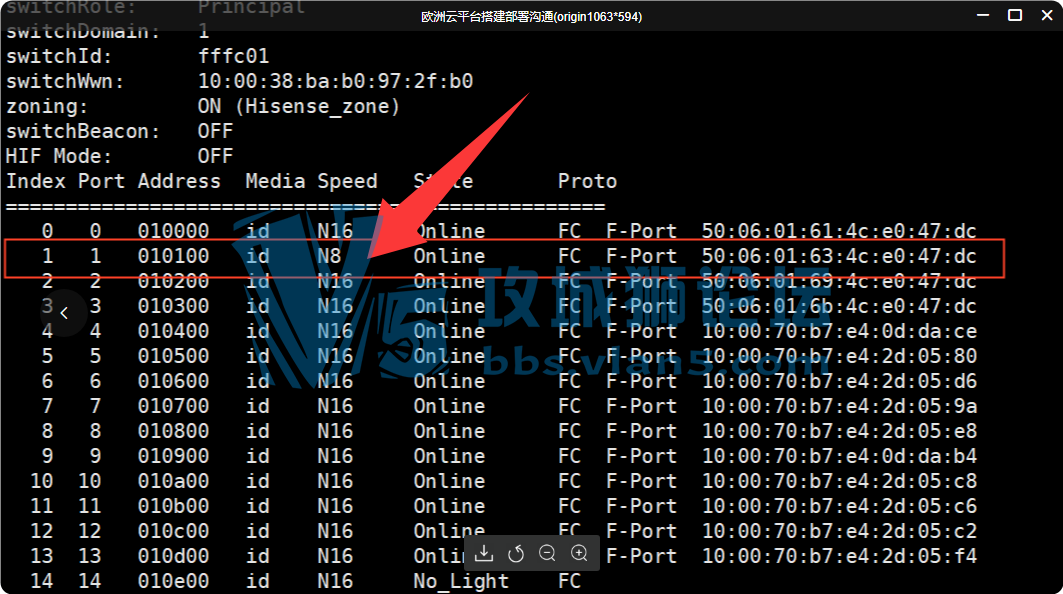Zoom out using the magnifier minus icon
Image resolution: width=1063 pixels, height=594 pixels.
pos(547,553)
